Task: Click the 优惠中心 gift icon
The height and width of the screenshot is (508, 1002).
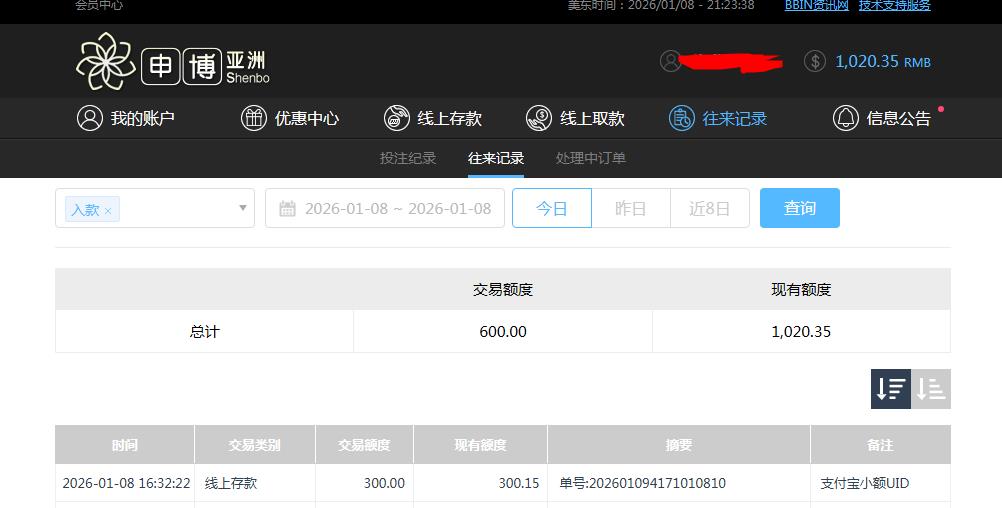Action: pos(254,118)
